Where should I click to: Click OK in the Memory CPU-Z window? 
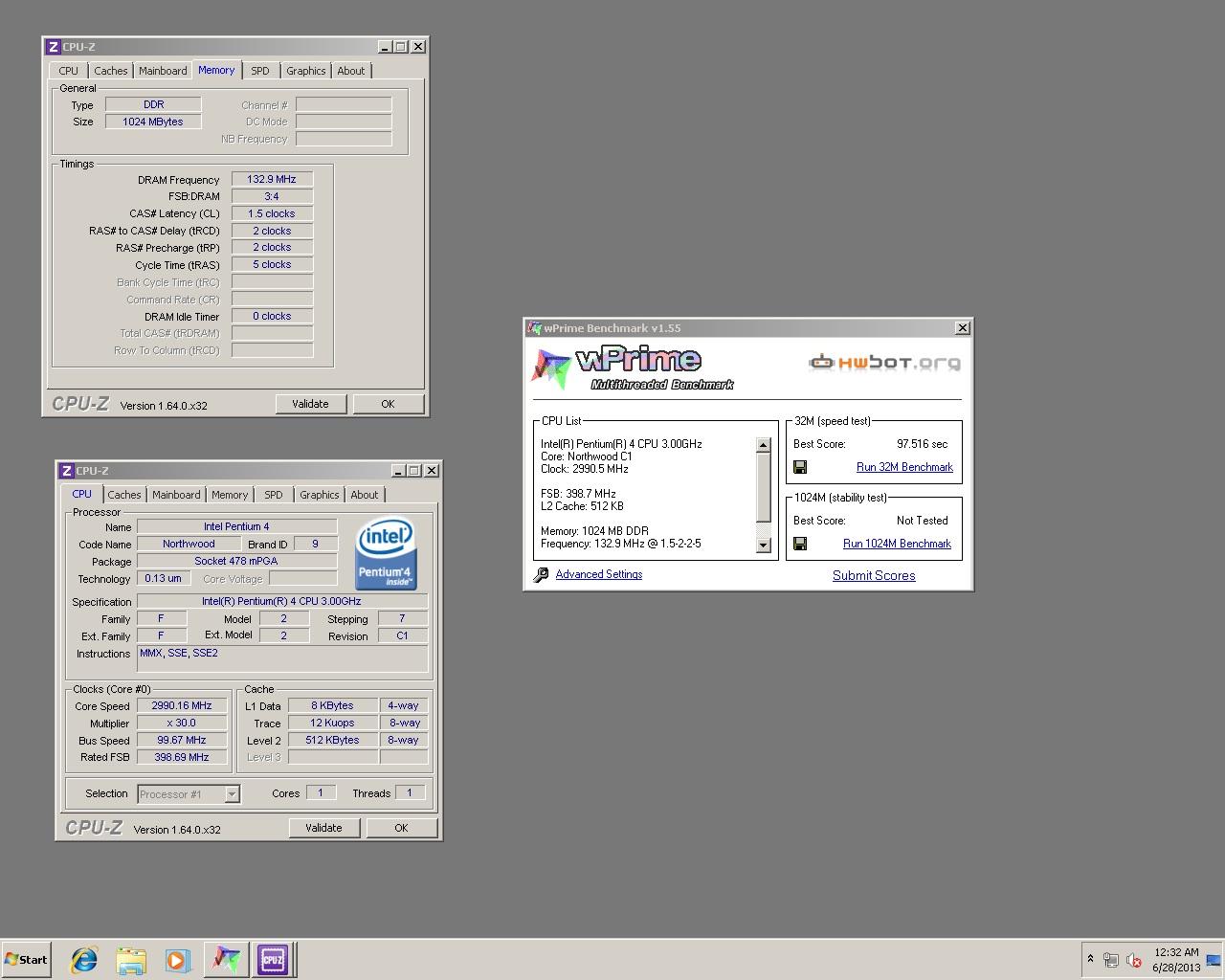click(388, 404)
